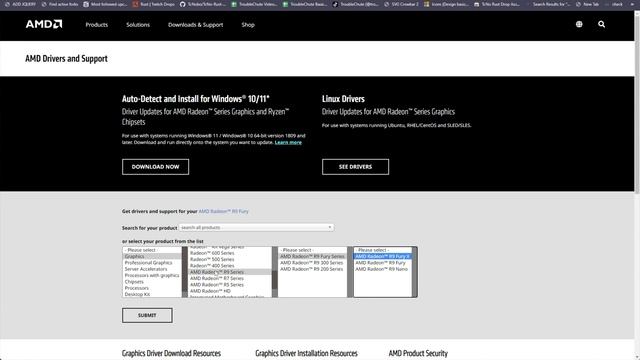Open the ADD JQUERY bookmark
Image resolution: width=640 pixels, height=360 pixels.
20,4
